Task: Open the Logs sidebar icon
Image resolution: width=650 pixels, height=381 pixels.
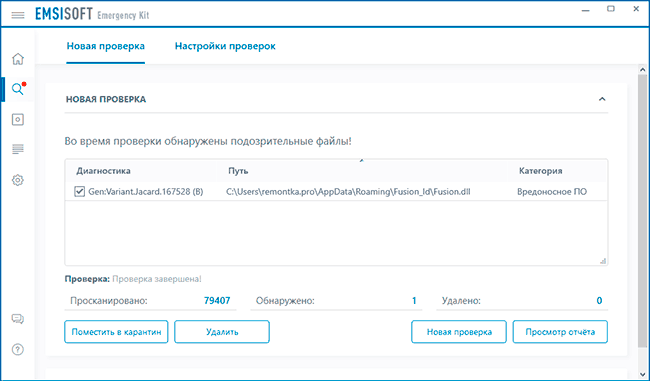Action: tap(18, 149)
